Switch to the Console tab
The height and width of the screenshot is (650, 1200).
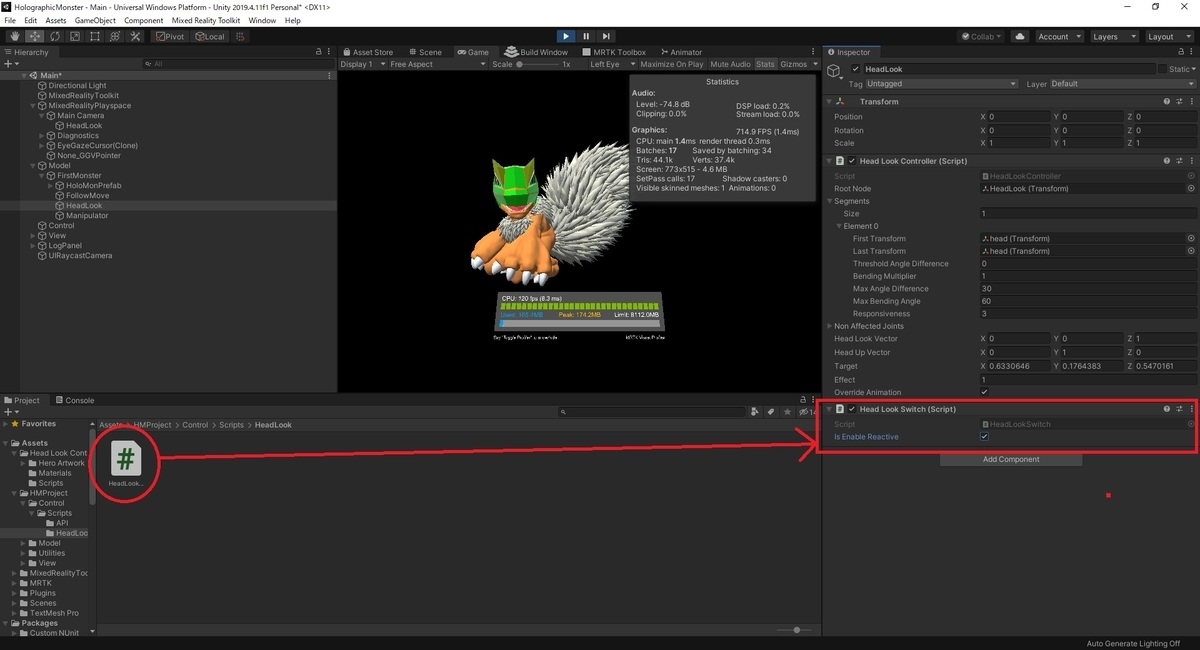click(x=75, y=400)
